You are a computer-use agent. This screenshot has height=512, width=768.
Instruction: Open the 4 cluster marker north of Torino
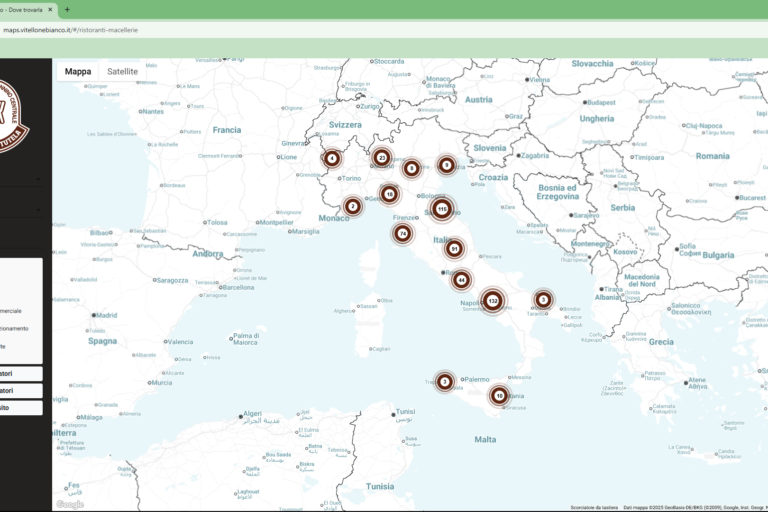tap(332, 158)
